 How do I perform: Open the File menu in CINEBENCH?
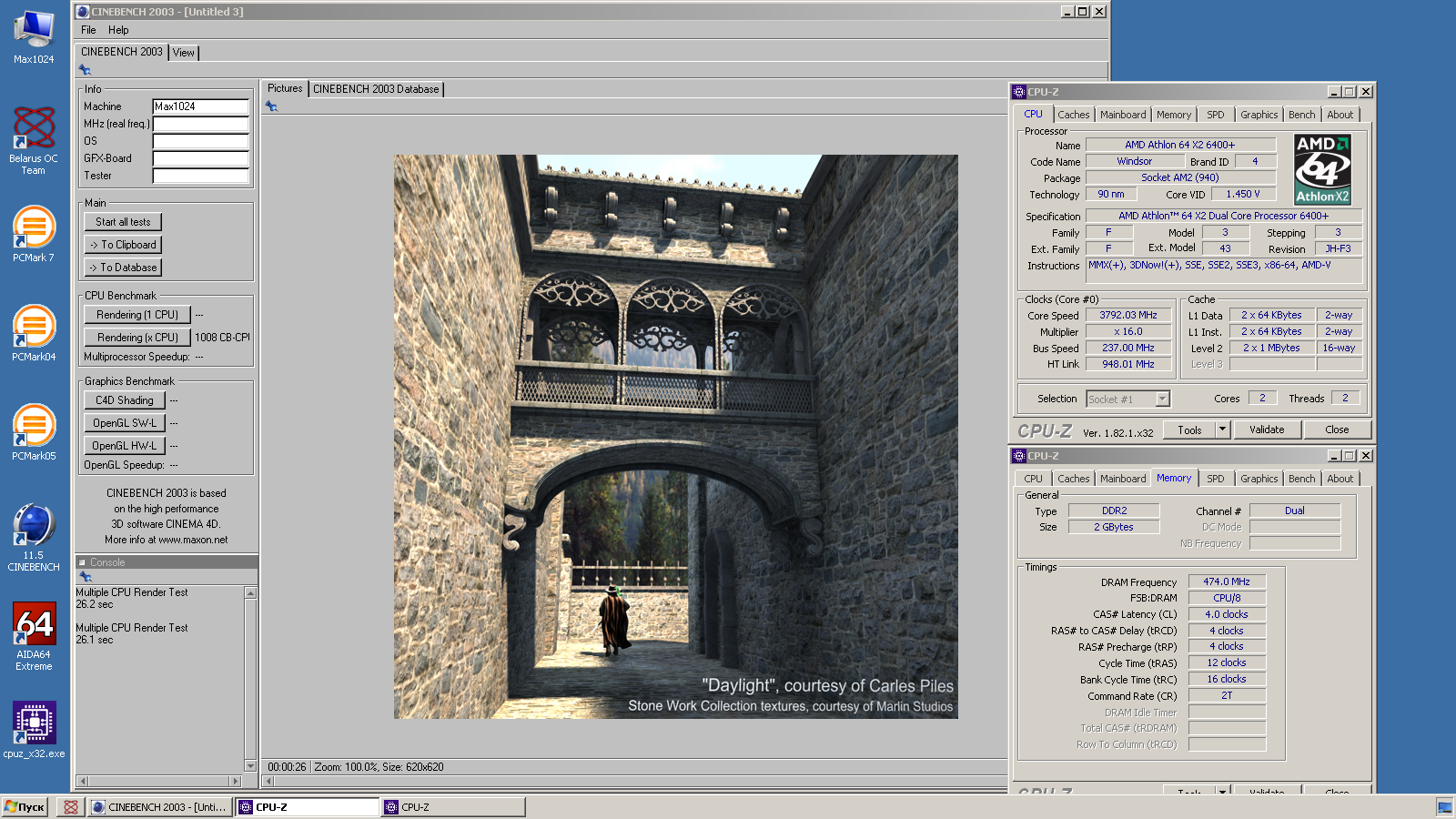(x=88, y=30)
